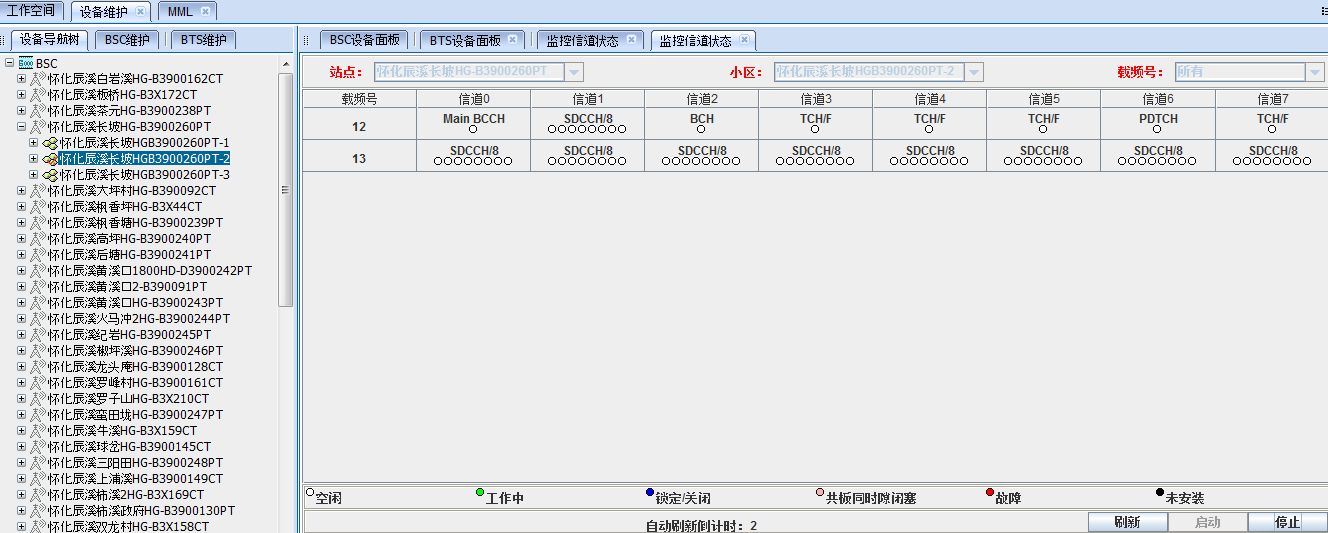
Task: Click tower icon of 怀化辰溪枫香坪HG-B3X44CT
Action: click(39, 207)
